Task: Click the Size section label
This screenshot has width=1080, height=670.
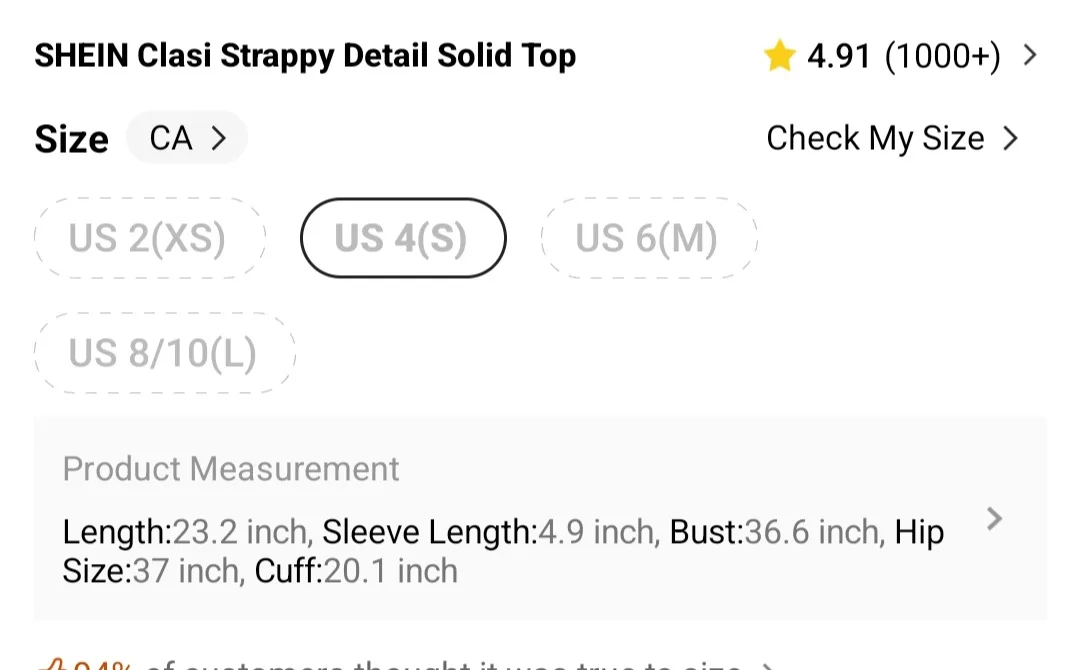Action: (x=71, y=138)
